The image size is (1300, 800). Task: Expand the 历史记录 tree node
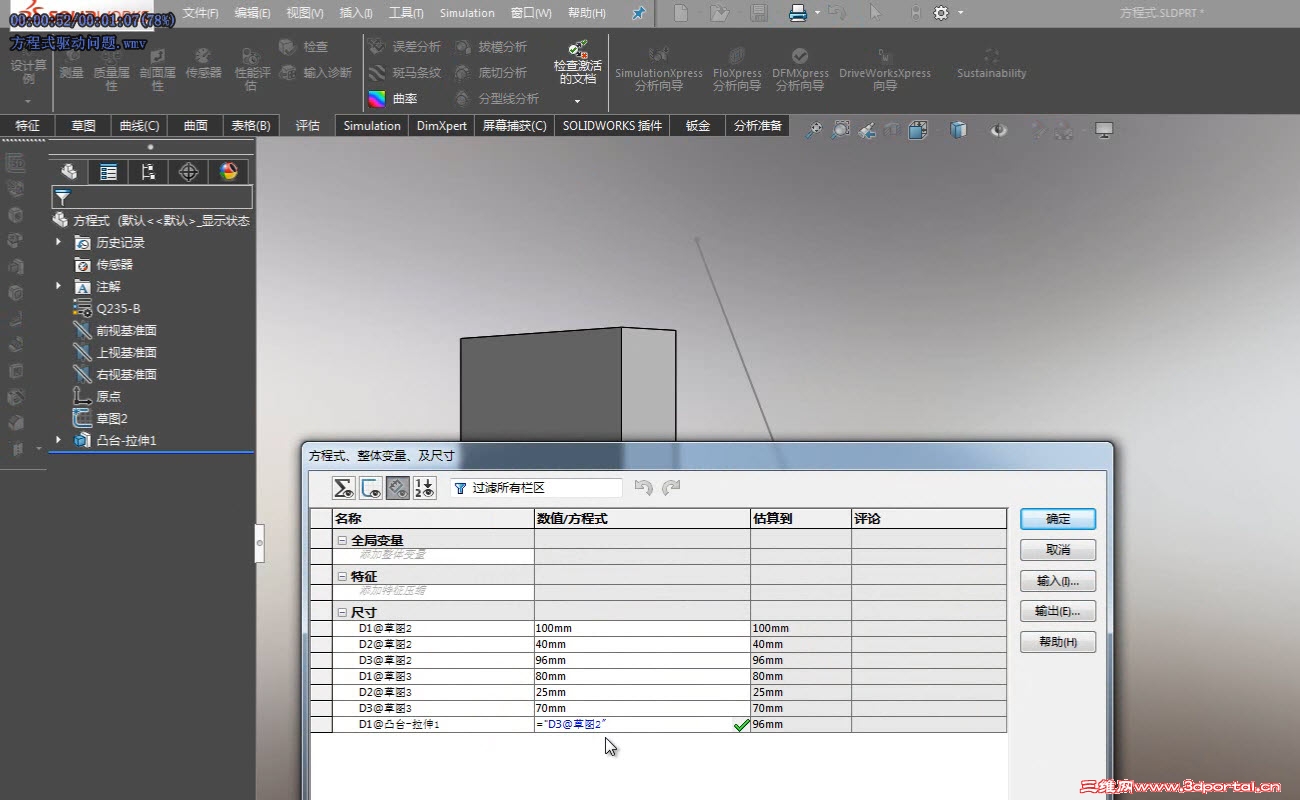(x=58, y=242)
